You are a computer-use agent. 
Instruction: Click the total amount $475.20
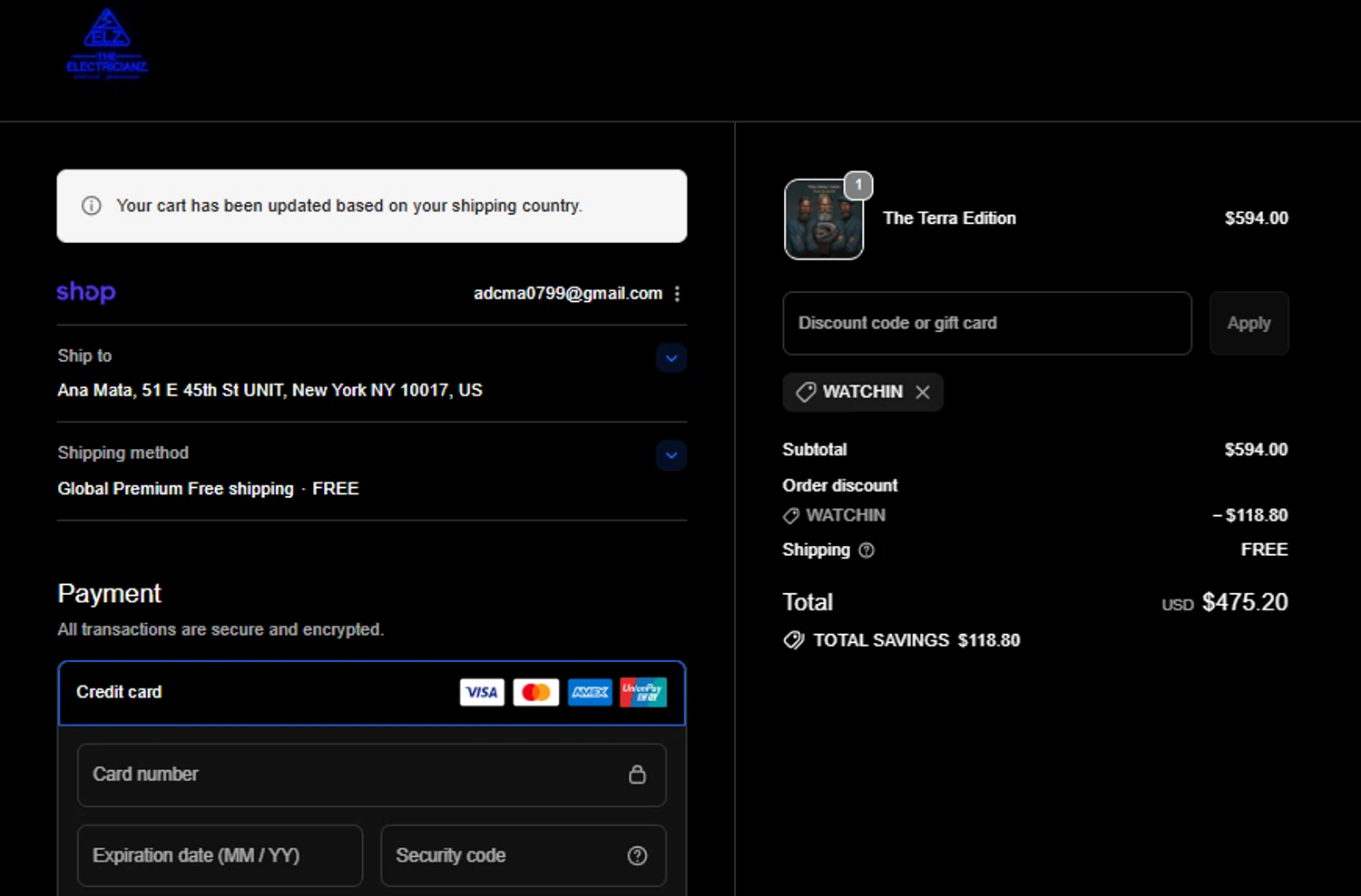click(x=1245, y=602)
